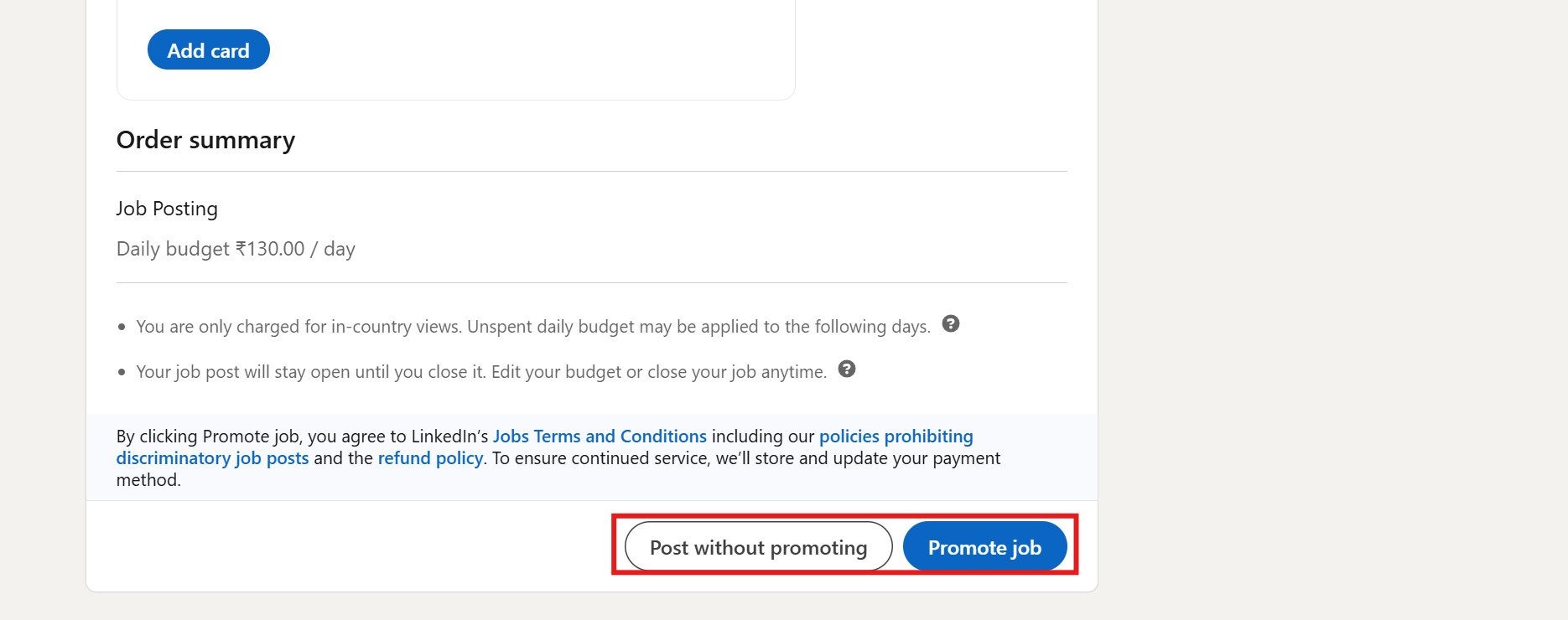Click the question mark beside budget editing note

pyautogui.click(x=846, y=369)
